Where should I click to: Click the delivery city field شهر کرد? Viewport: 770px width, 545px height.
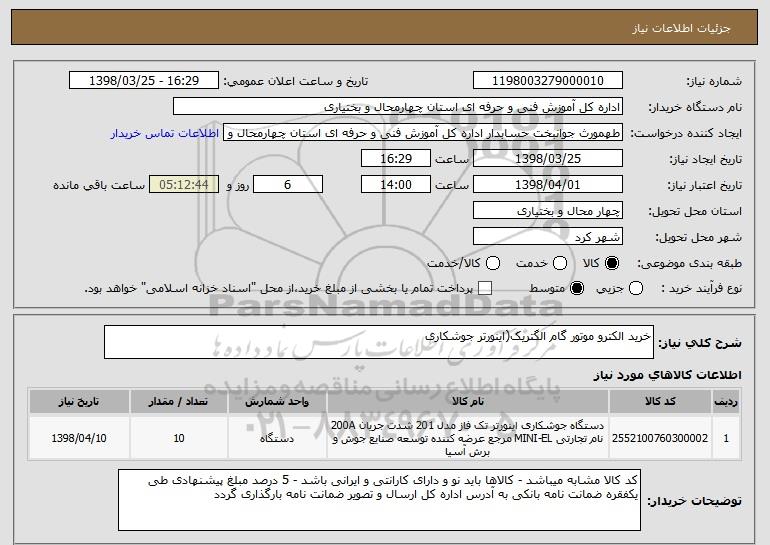[x=548, y=237]
